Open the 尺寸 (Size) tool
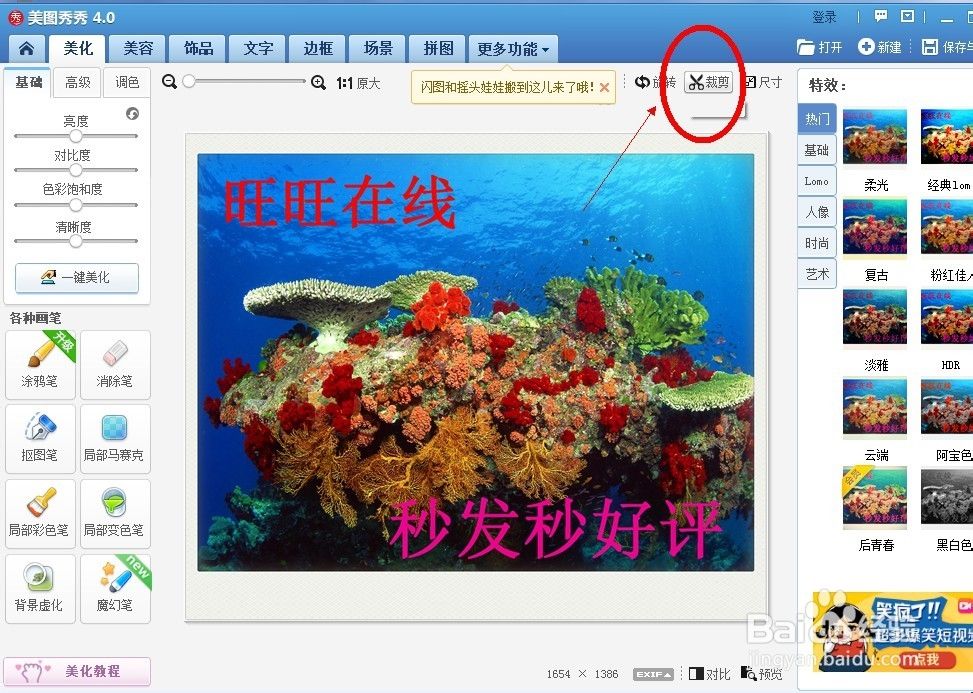 (x=764, y=82)
